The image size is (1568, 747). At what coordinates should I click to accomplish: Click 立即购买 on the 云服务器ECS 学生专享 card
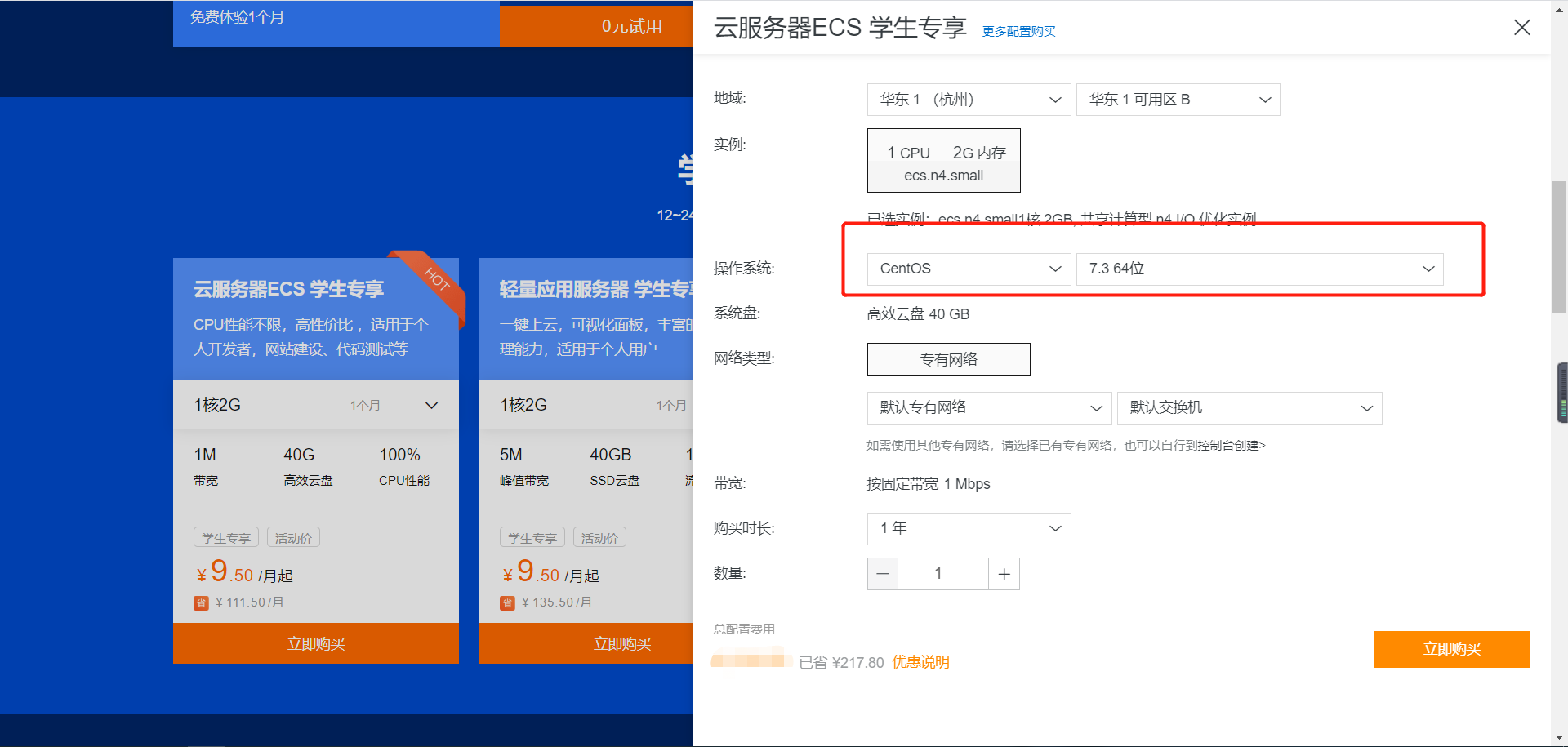[316, 643]
